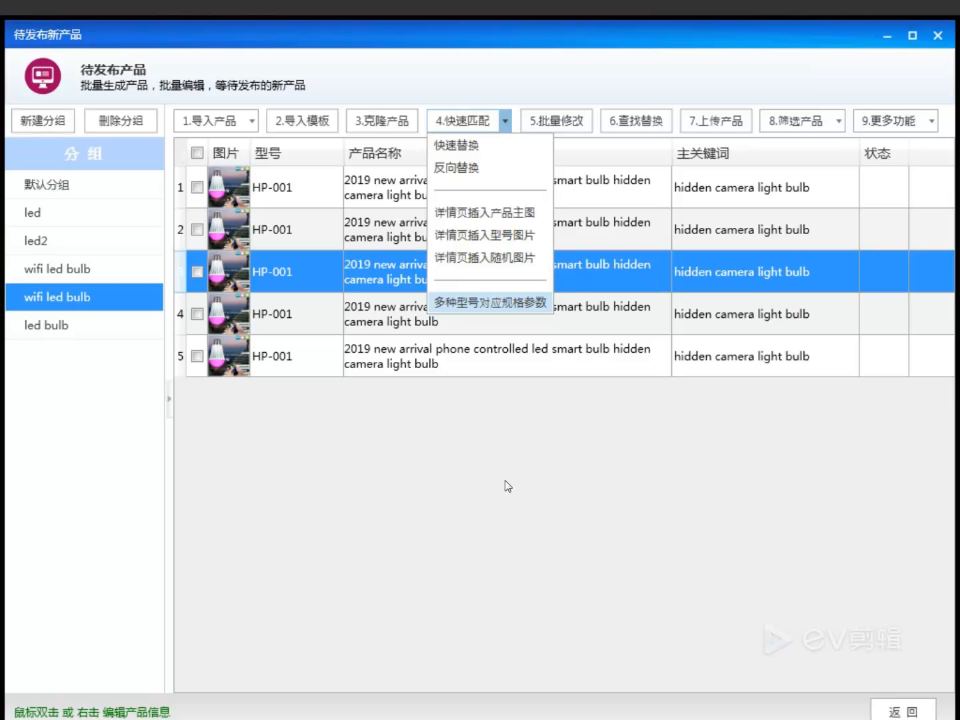This screenshot has height=720, width=960.
Task: Select the led group
Action: click(84, 212)
